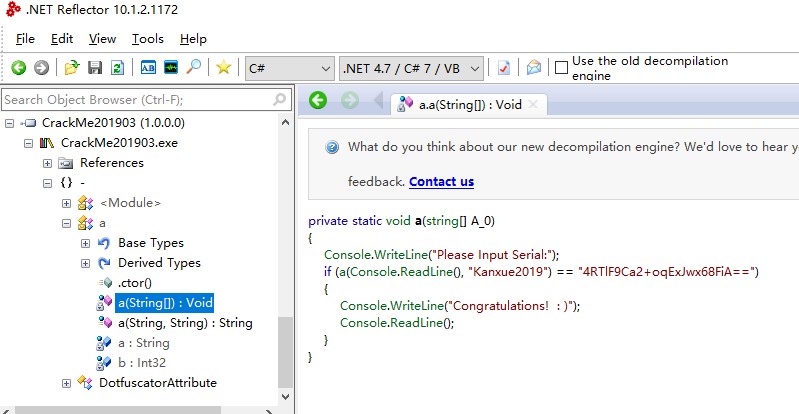Image resolution: width=799 pixels, height=414 pixels.
Task: Click the tree panel scroll up arrow
Action: pyautogui.click(x=285, y=122)
